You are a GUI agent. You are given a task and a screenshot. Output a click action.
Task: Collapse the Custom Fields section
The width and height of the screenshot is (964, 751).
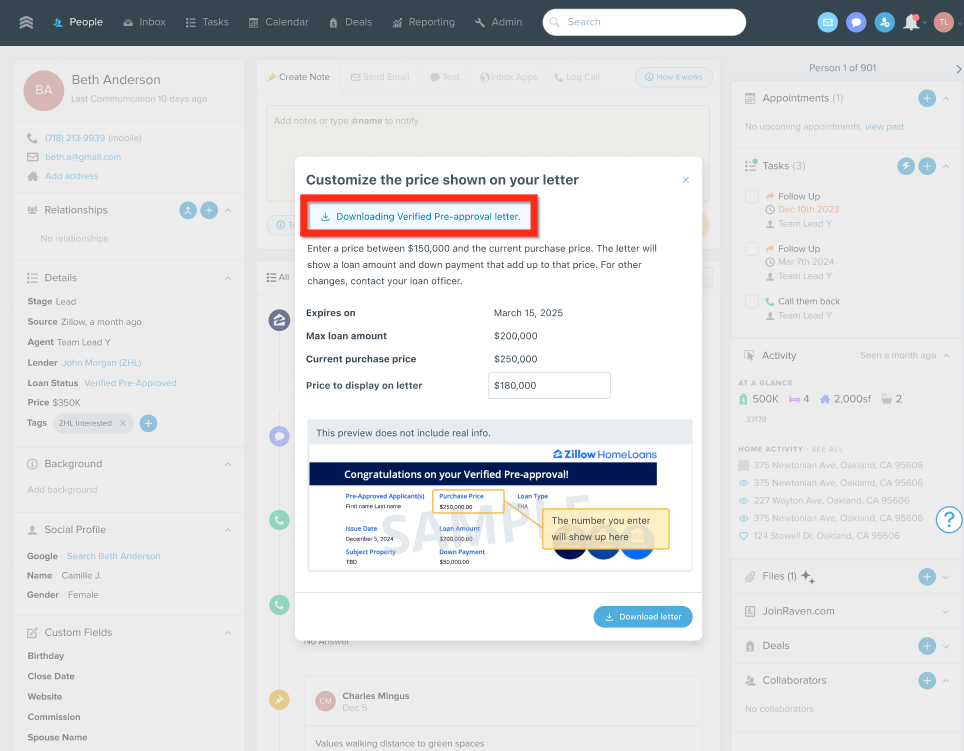coord(228,633)
